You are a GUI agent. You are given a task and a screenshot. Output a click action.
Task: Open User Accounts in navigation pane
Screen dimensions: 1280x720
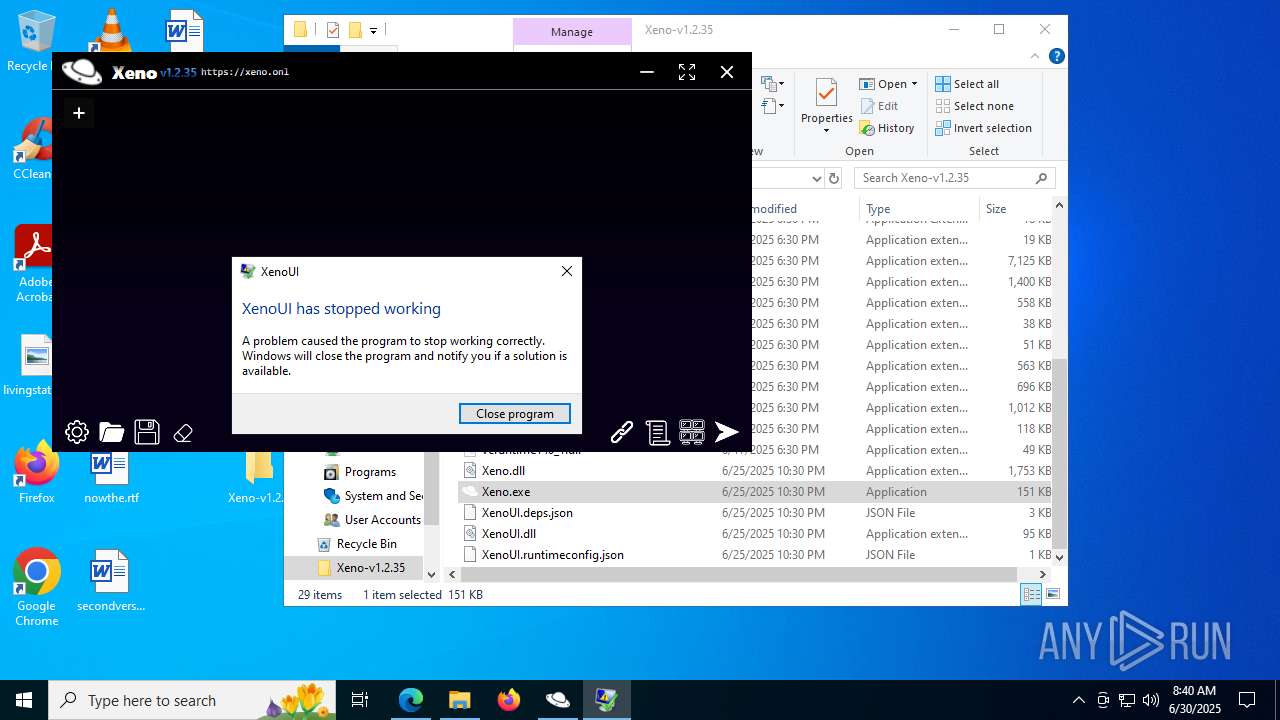tap(372, 520)
